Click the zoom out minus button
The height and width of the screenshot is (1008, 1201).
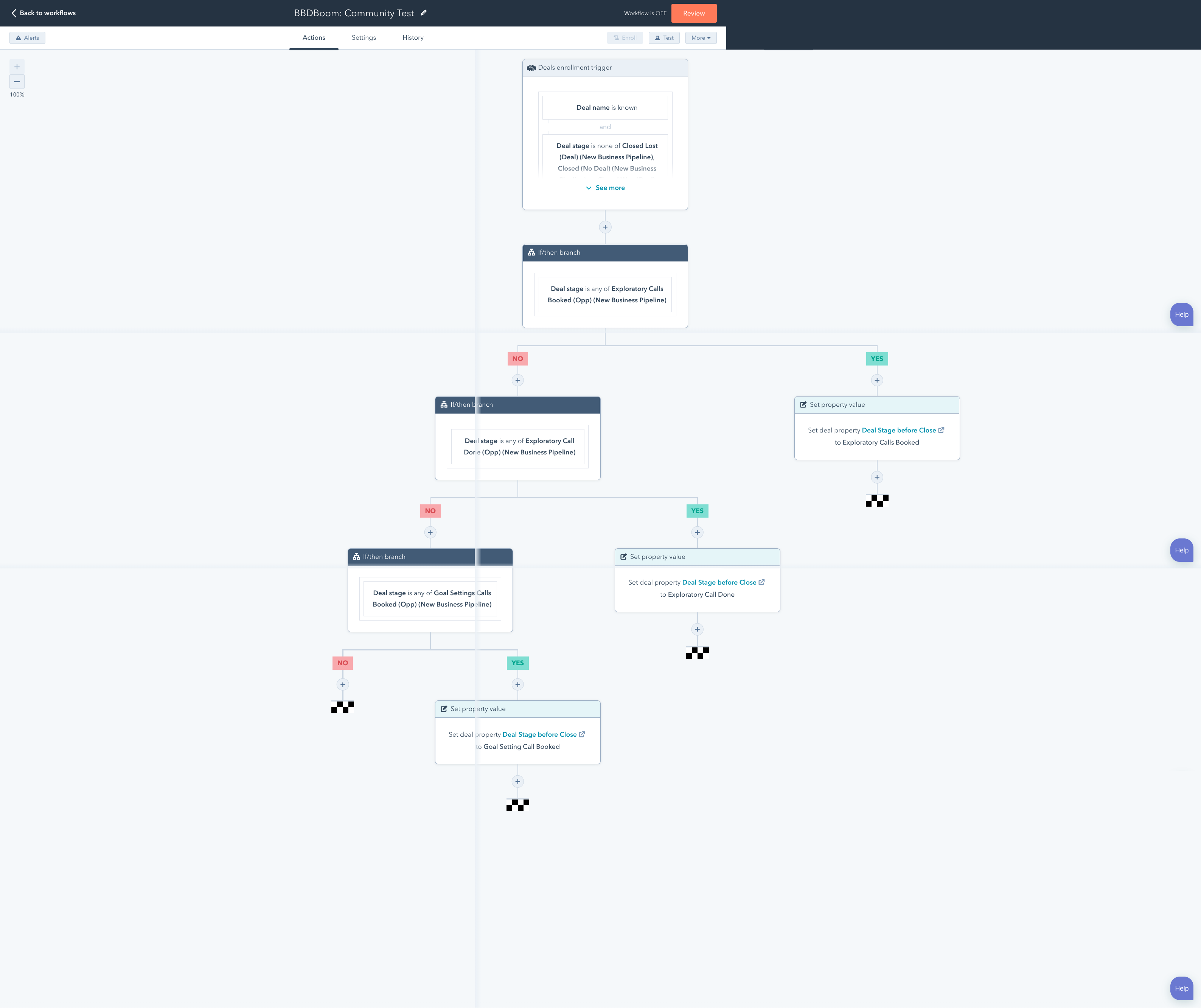pos(17,82)
